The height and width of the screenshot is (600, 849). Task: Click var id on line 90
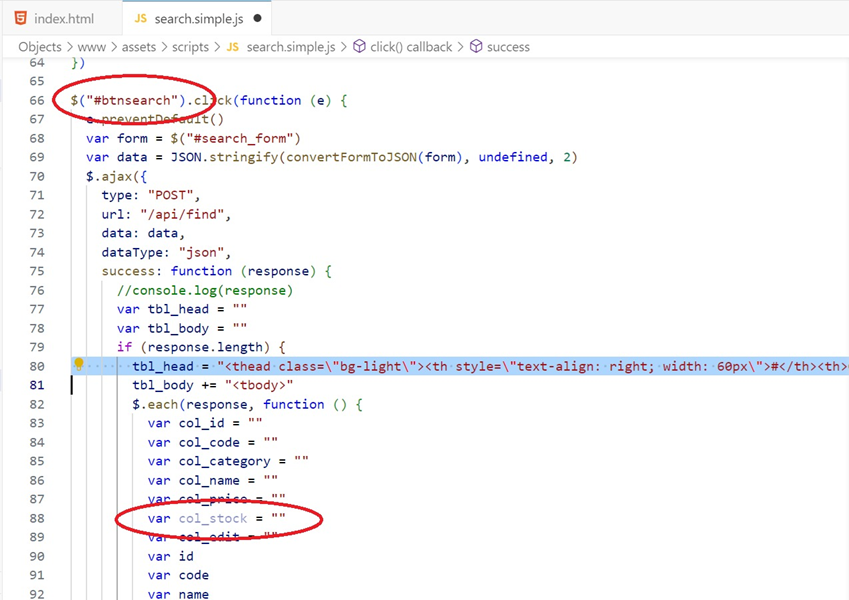(x=170, y=557)
